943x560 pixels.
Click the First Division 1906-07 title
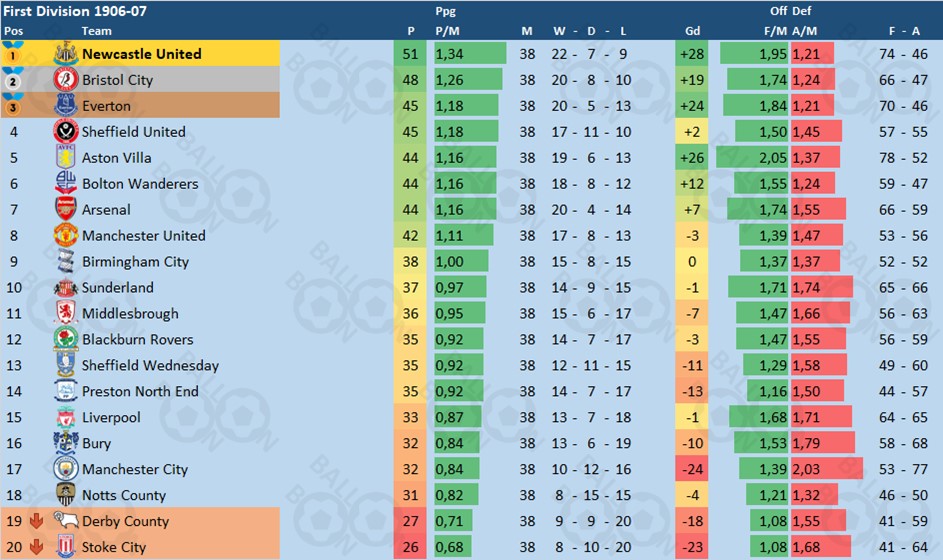pos(75,11)
